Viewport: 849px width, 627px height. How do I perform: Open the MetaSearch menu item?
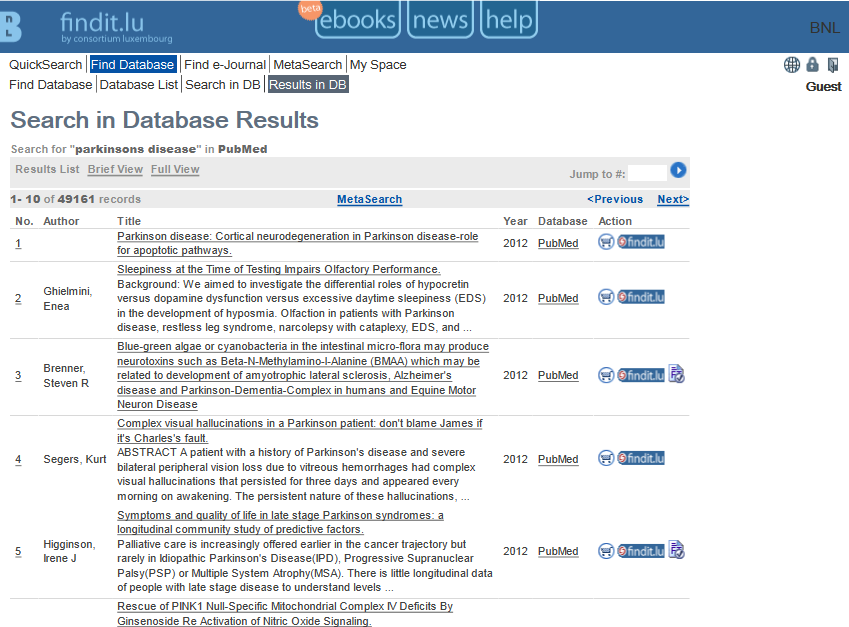308,64
